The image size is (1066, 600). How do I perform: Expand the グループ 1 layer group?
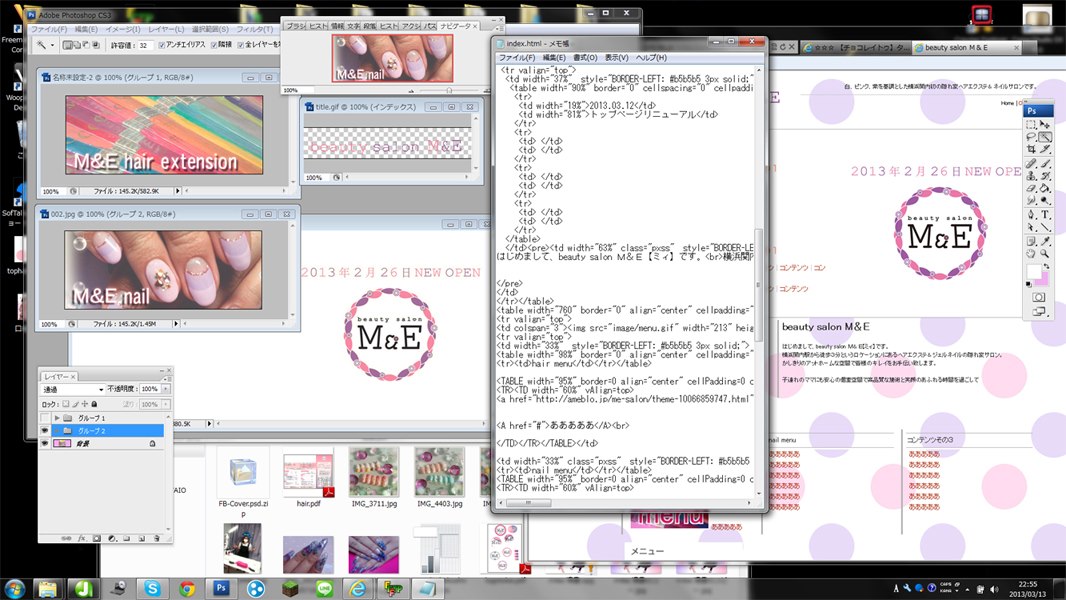[57, 418]
